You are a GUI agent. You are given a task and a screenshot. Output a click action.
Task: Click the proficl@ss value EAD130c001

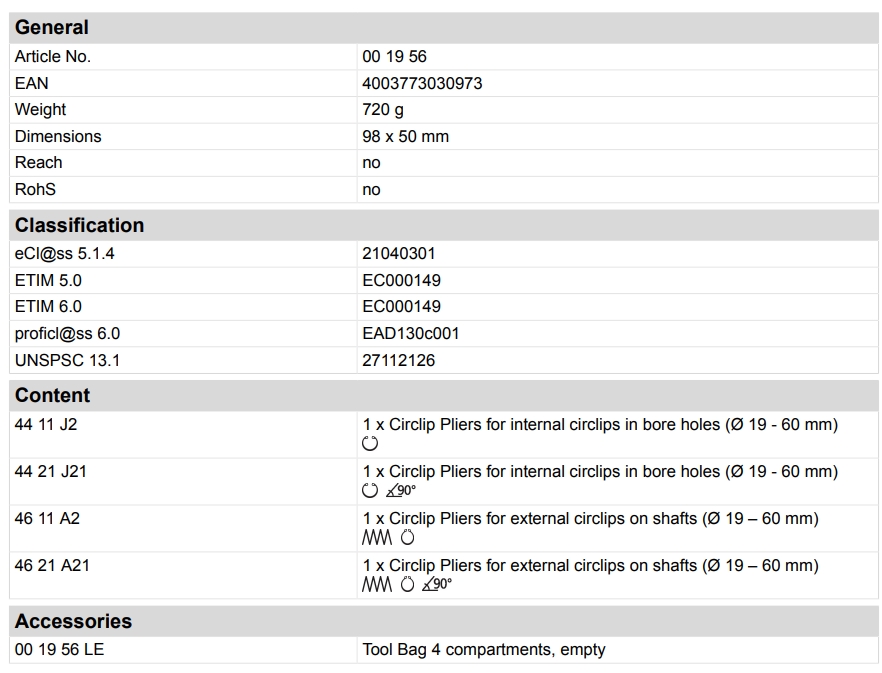tap(410, 333)
